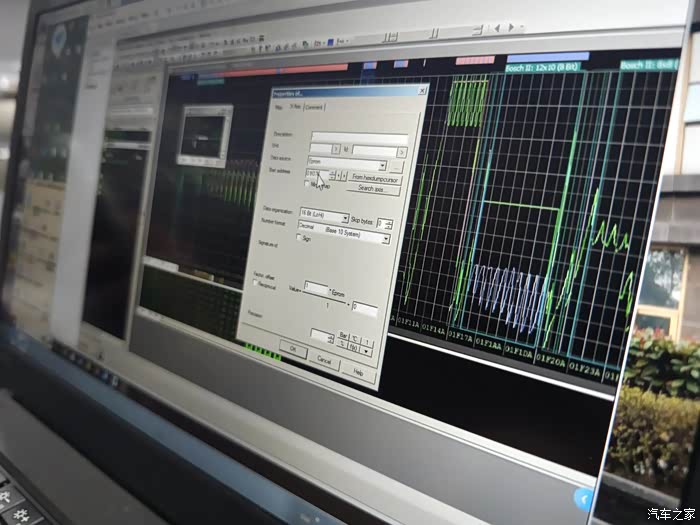Click the pink map marker bar above graph

tap(475, 60)
